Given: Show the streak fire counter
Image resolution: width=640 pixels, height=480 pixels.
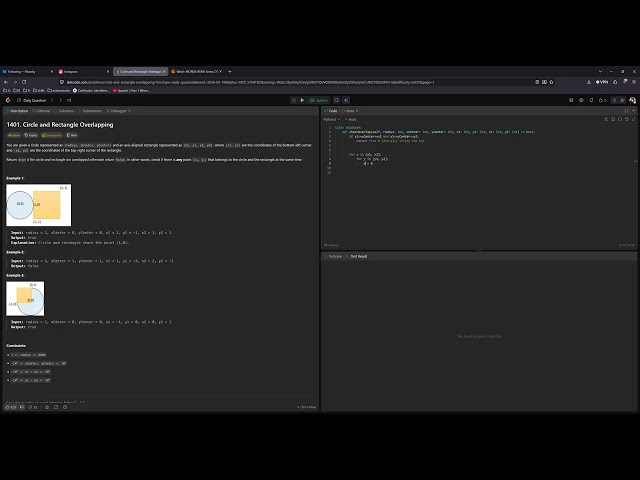Looking at the screenshot, I should [x=602, y=100].
